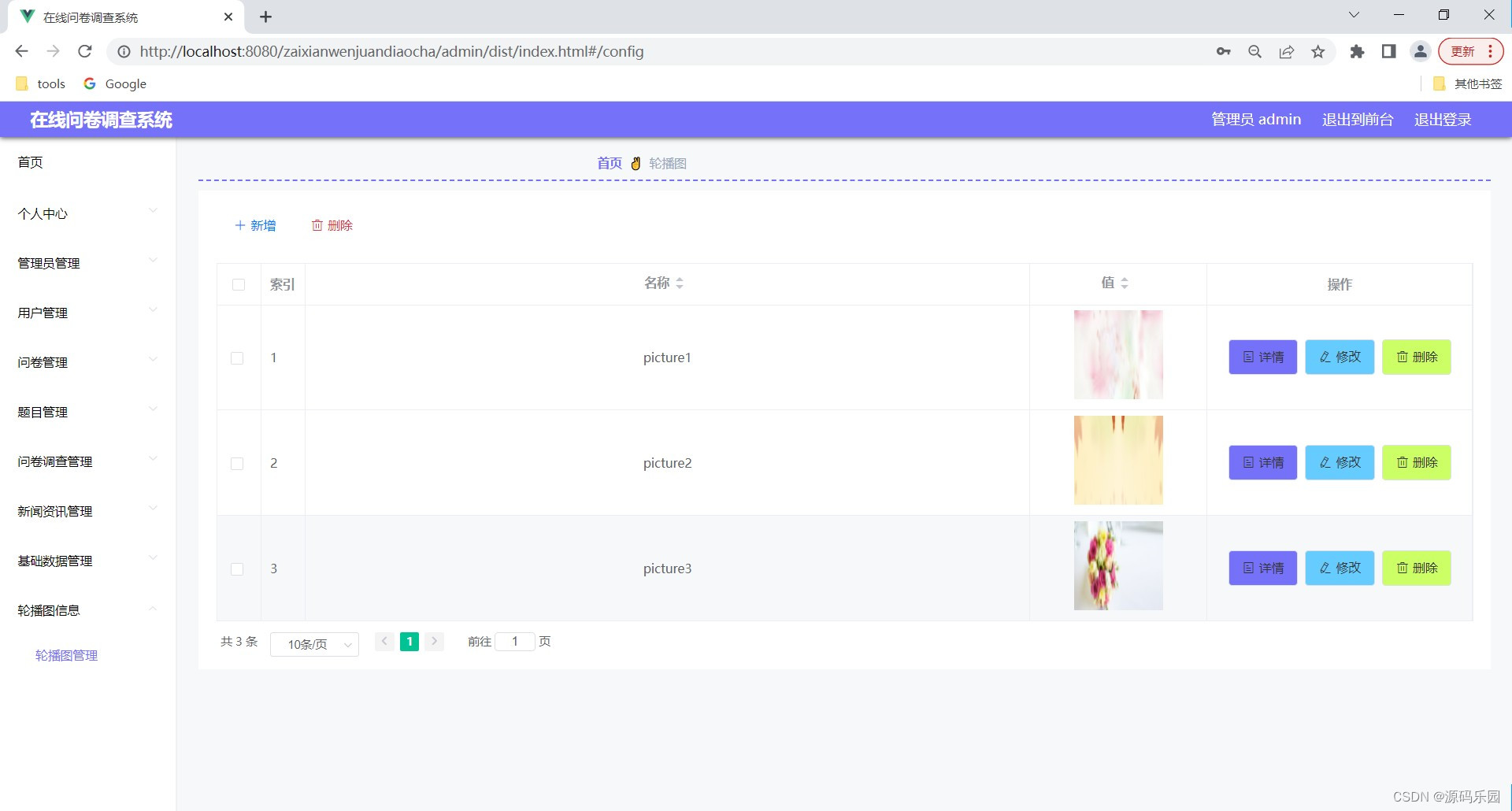Select 轮播图管理 in the sidebar
The width and height of the screenshot is (1512, 811).
pyautogui.click(x=66, y=655)
